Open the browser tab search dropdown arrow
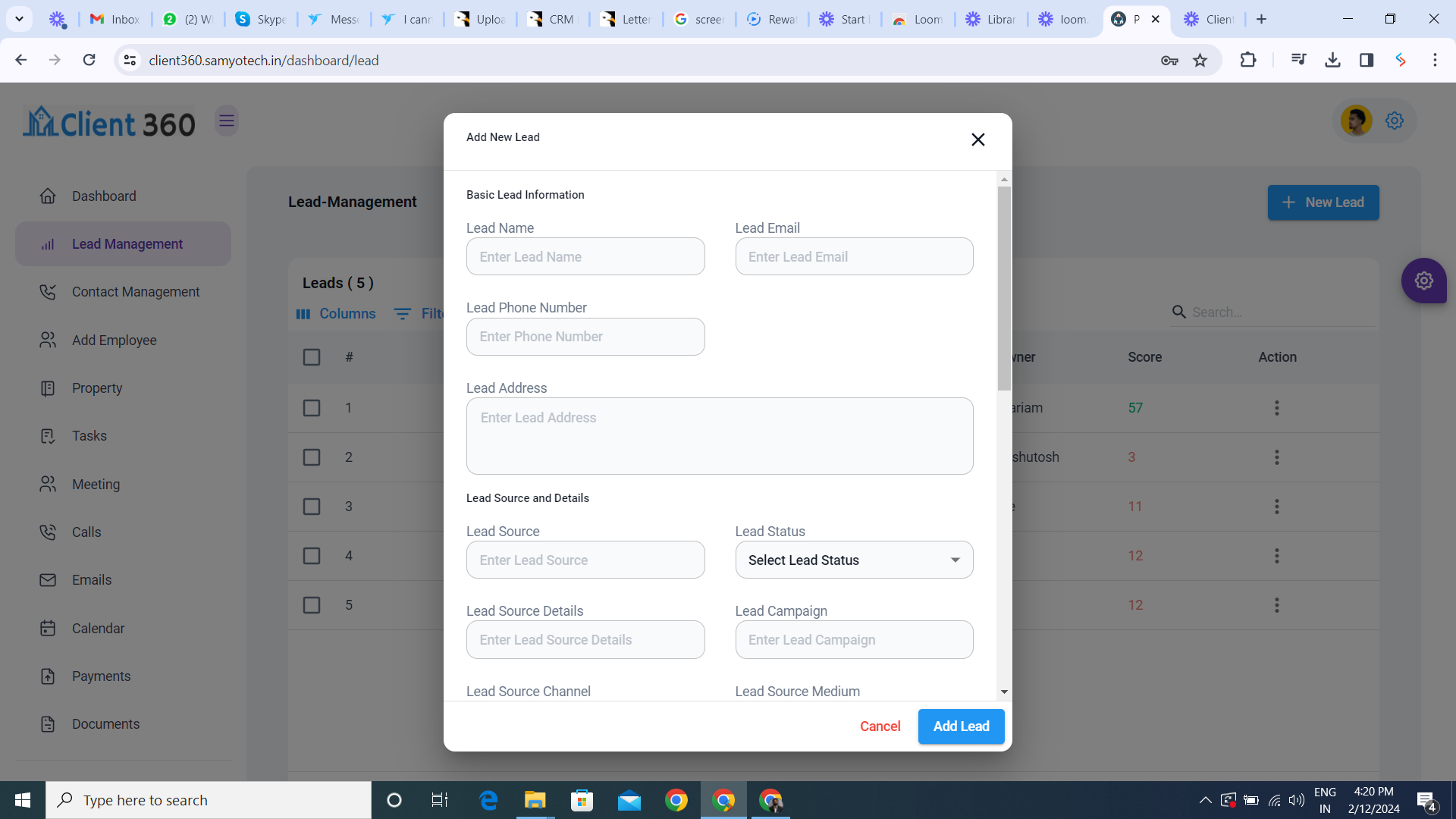The width and height of the screenshot is (1456, 819). [x=19, y=18]
